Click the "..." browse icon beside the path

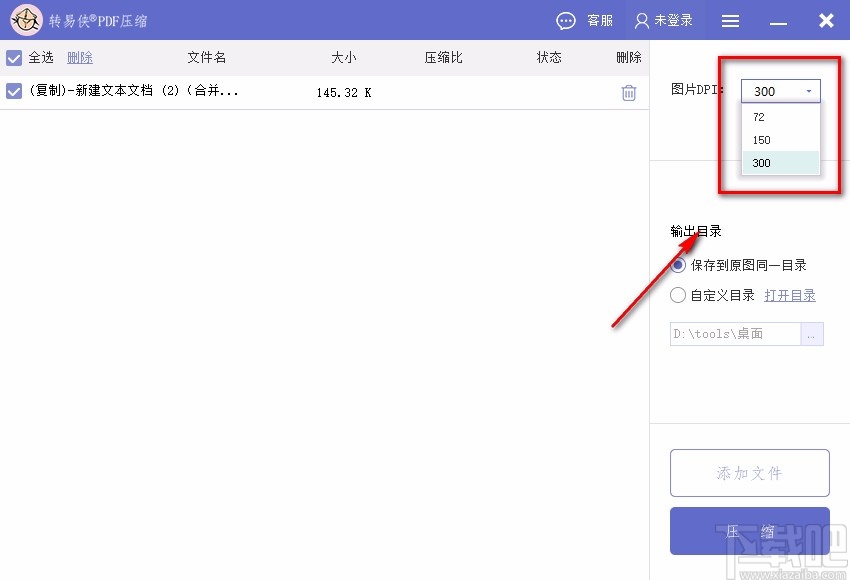point(815,334)
